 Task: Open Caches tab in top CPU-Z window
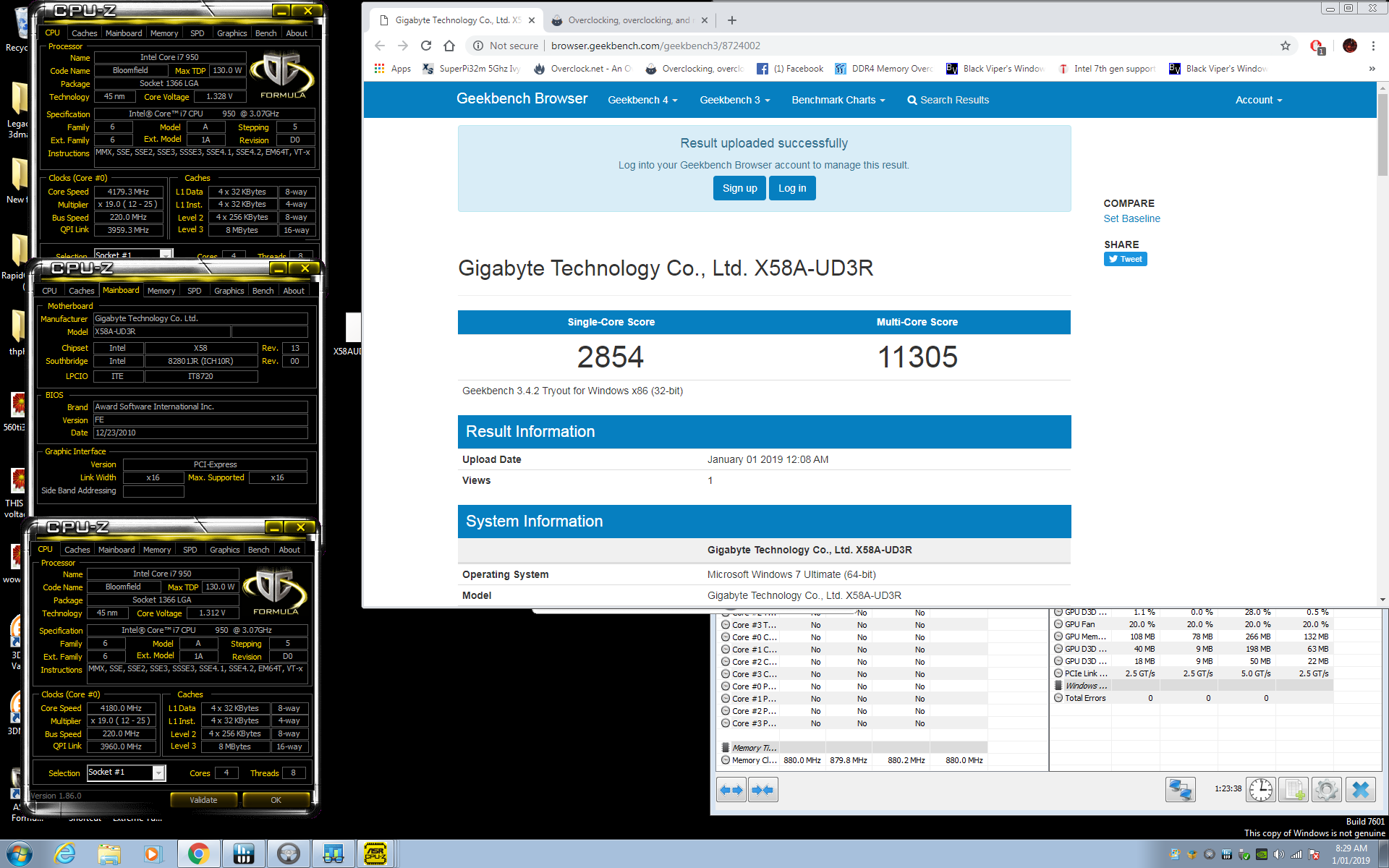[84, 33]
